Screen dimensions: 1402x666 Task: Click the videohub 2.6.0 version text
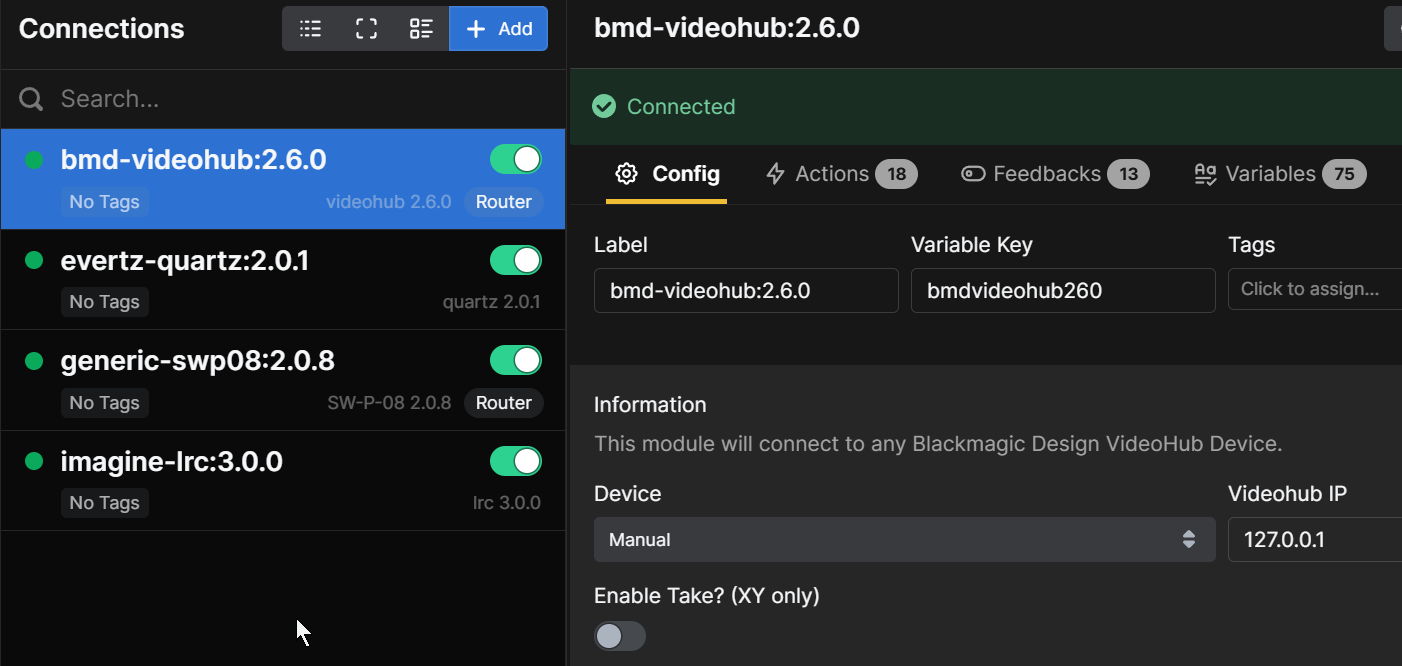tap(389, 202)
